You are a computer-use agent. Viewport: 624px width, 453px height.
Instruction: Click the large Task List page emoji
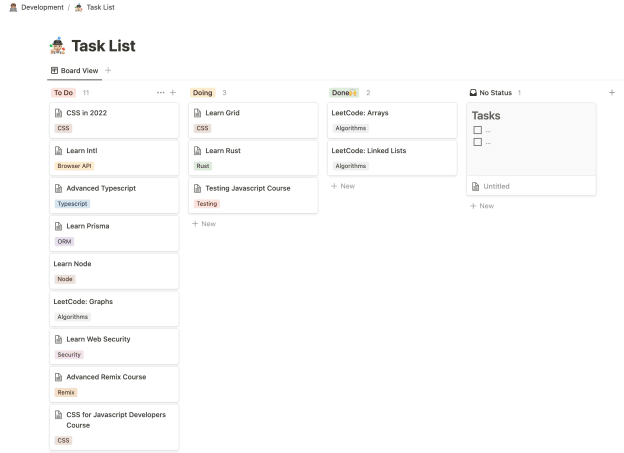tap(58, 45)
